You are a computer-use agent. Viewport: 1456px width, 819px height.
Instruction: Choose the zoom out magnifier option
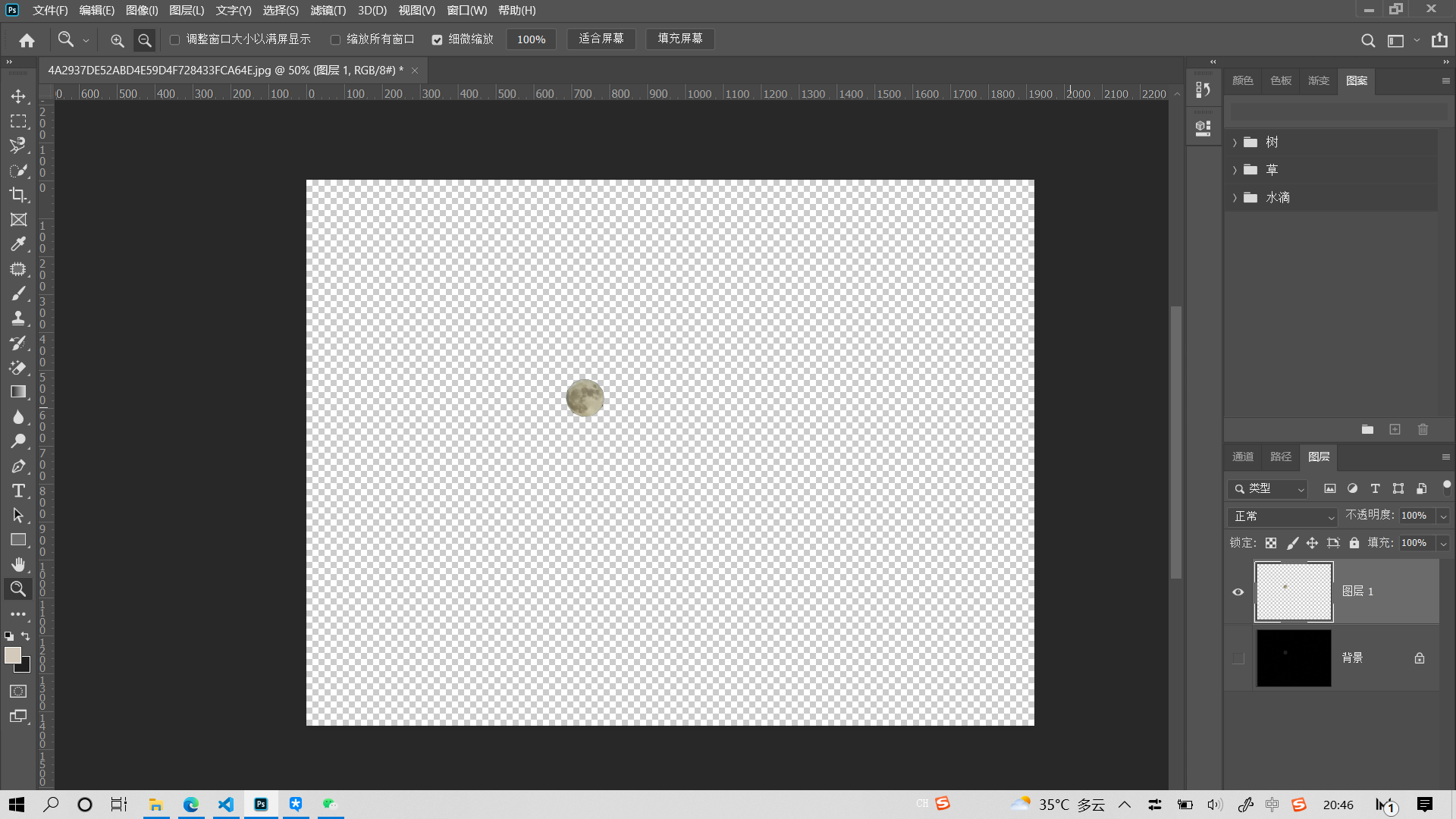click(x=144, y=40)
